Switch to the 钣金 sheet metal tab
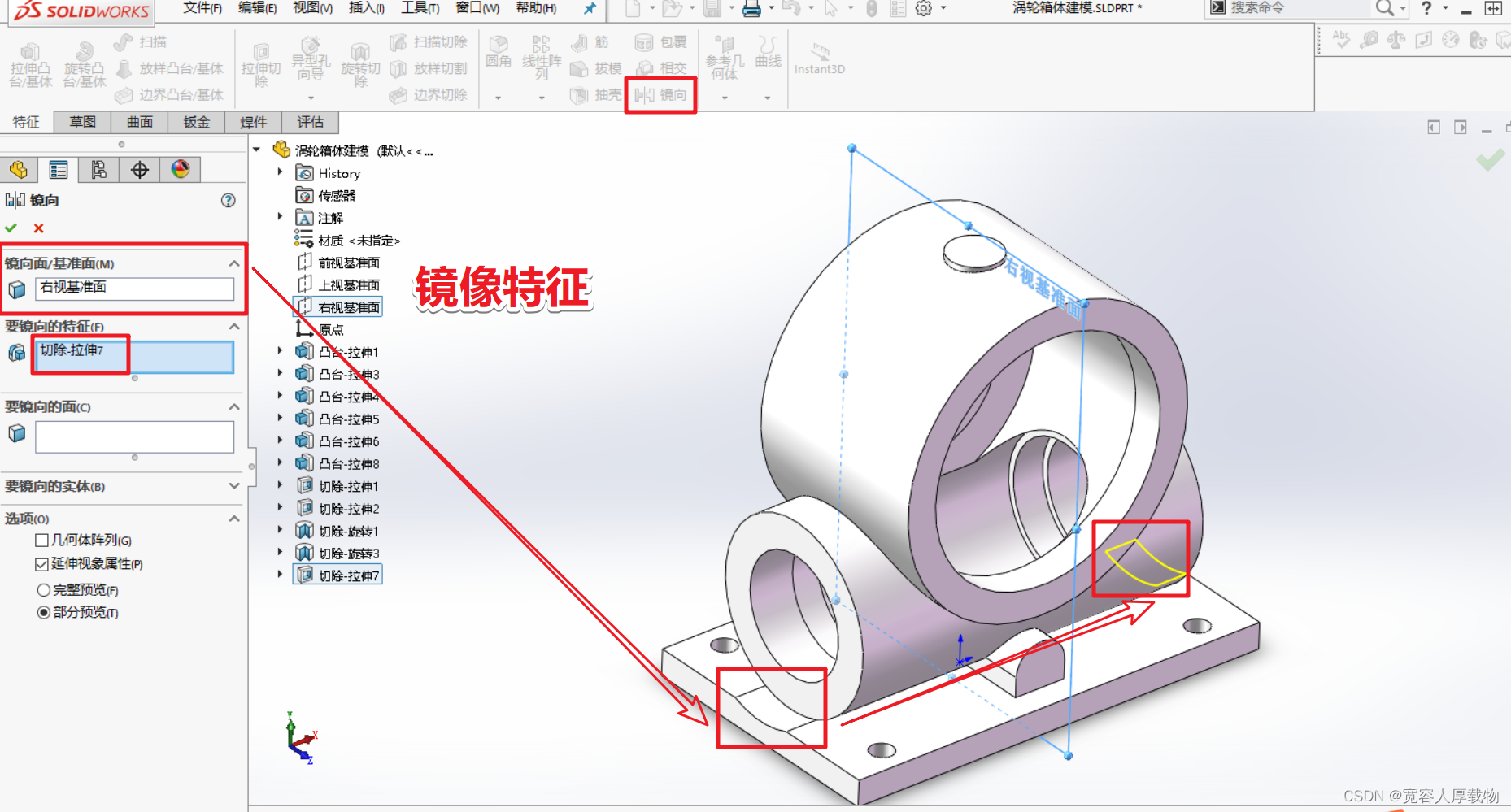Image resolution: width=1511 pixels, height=812 pixels. tap(197, 122)
